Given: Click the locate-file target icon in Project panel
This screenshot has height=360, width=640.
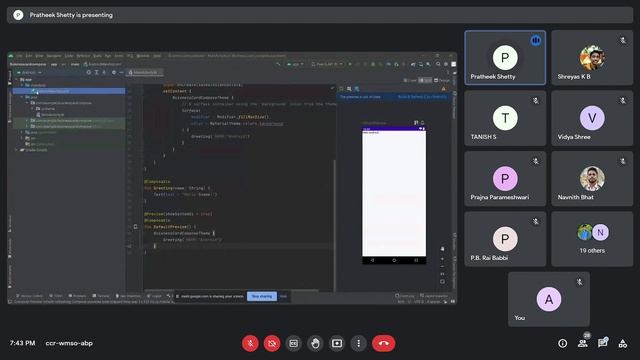Looking at the screenshot, I should coord(89,72).
